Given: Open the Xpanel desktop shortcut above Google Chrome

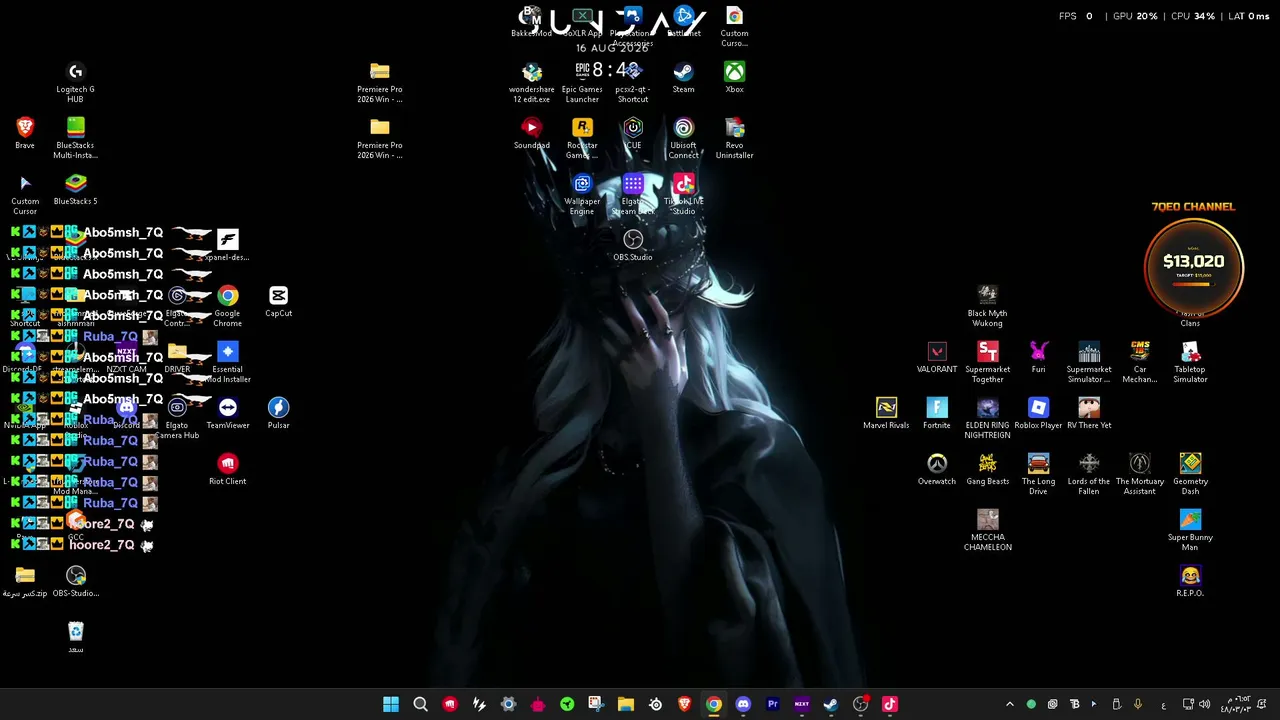Looking at the screenshot, I should [228, 245].
